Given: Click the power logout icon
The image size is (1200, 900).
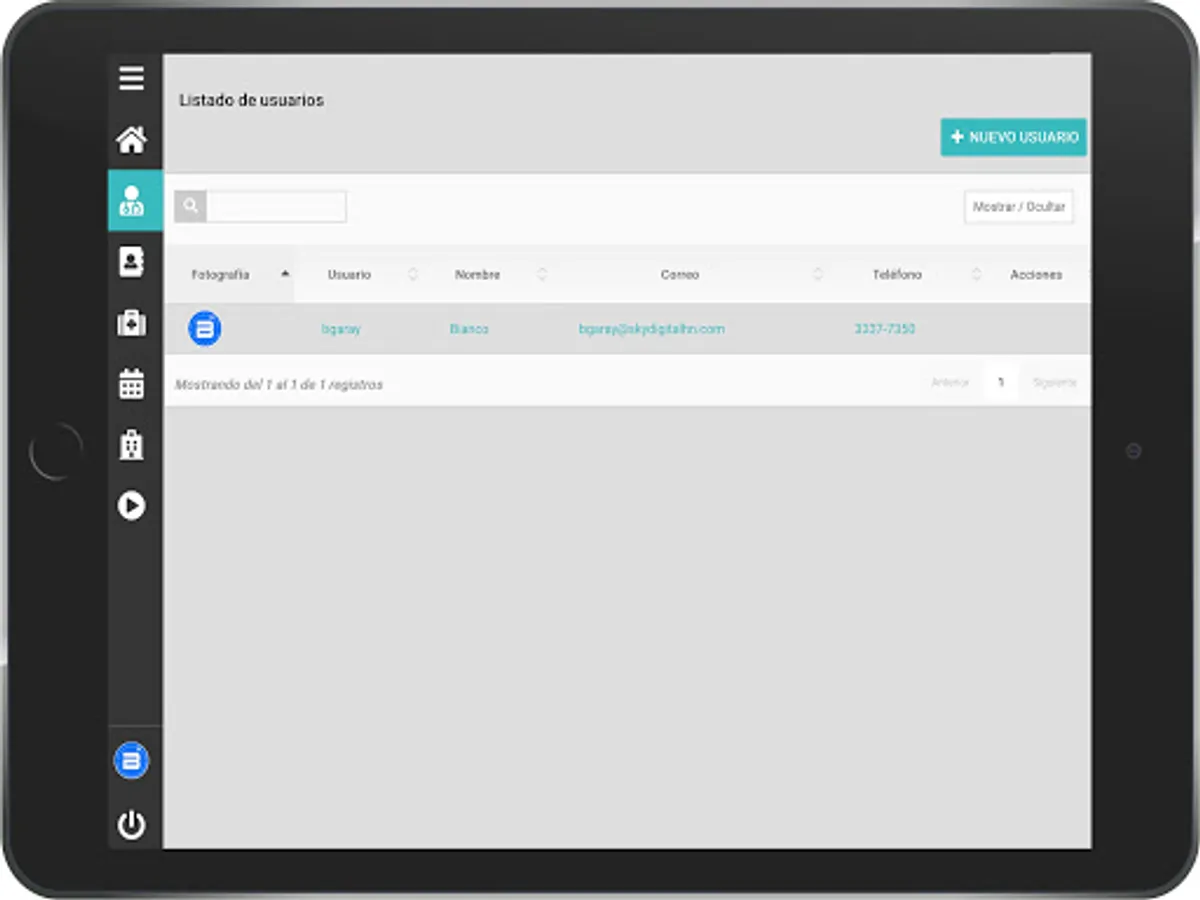Looking at the screenshot, I should click(x=131, y=825).
